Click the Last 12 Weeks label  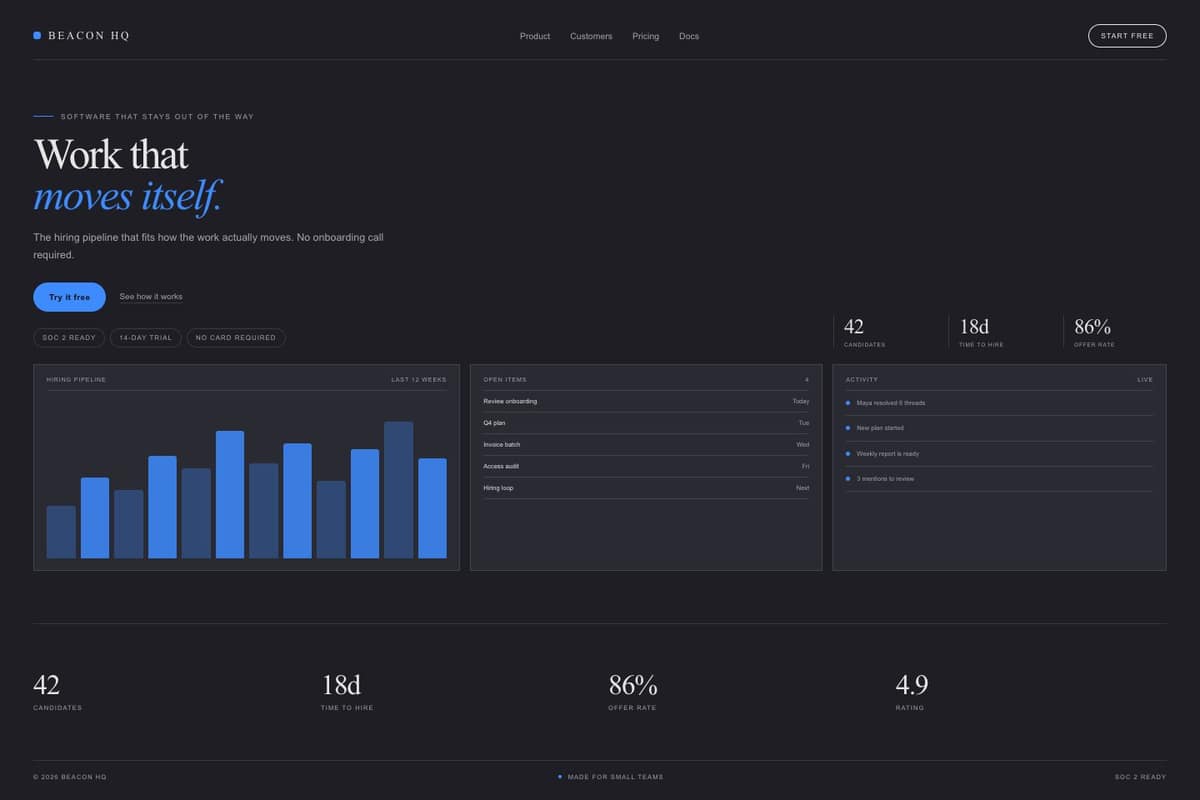click(419, 380)
